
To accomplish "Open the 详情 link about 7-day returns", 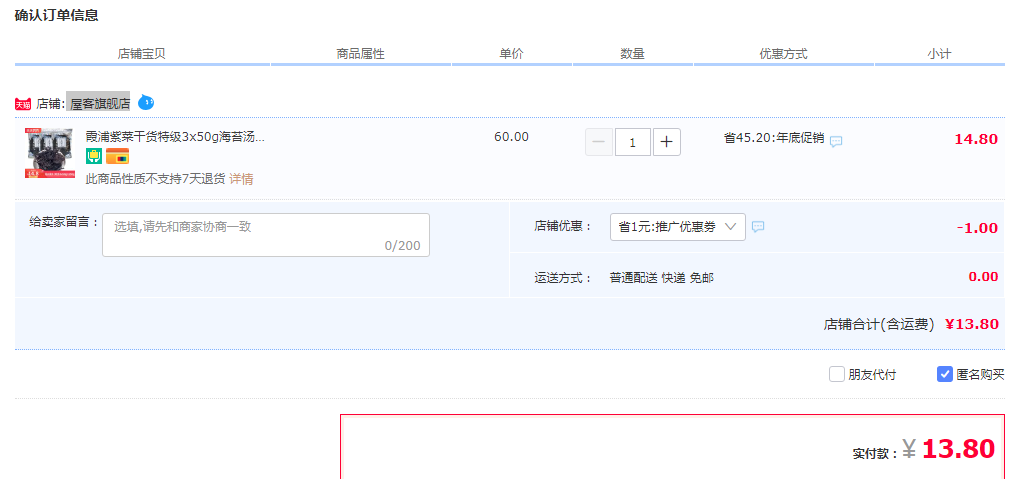I will (242, 179).
